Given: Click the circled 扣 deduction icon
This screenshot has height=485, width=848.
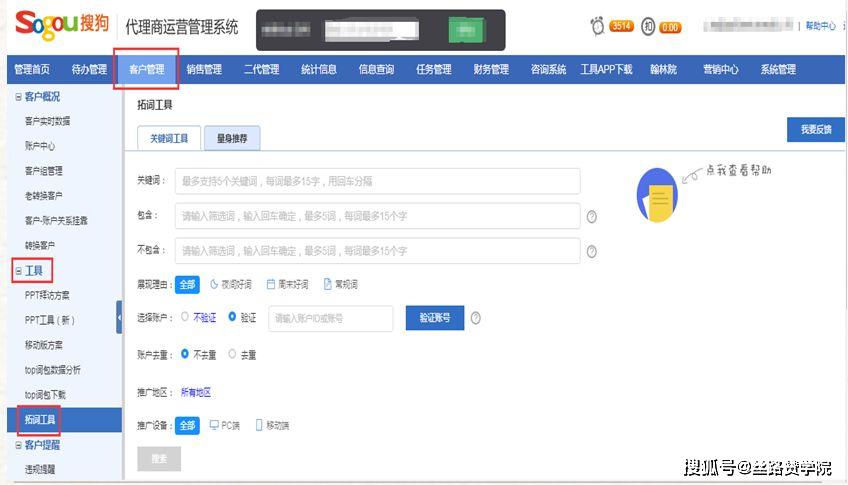Looking at the screenshot, I should [648, 26].
